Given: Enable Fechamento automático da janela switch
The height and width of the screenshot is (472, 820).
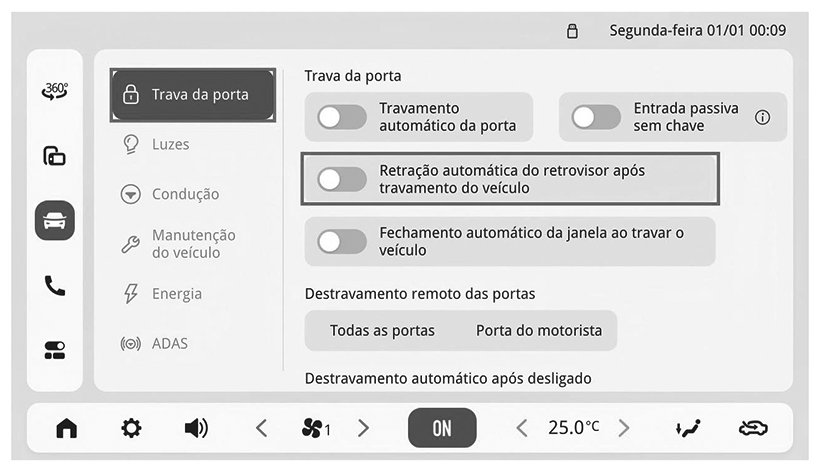Looking at the screenshot, I should 342,242.
